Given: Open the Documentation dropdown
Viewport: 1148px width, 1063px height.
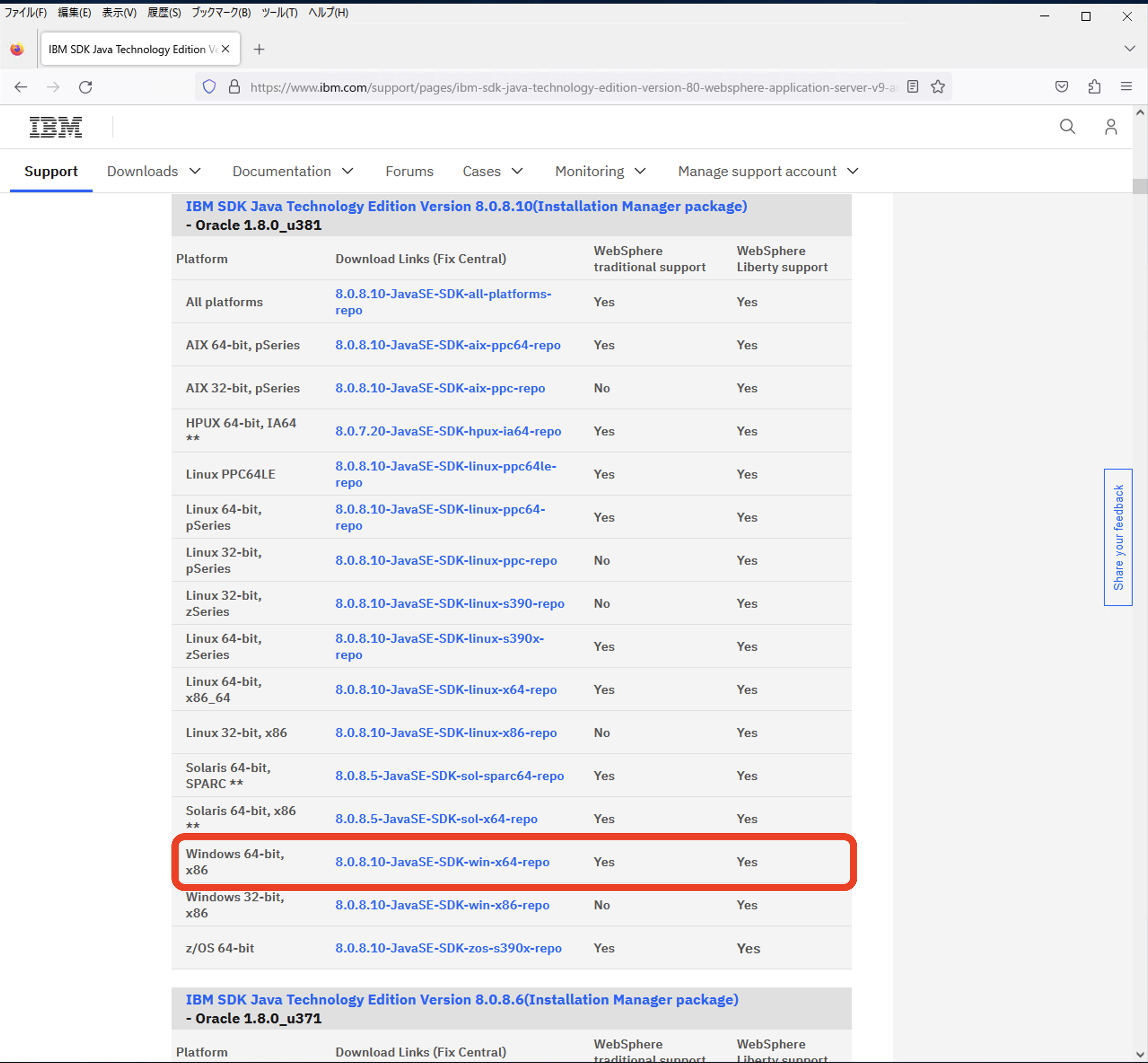Looking at the screenshot, I should coord(293,171).
